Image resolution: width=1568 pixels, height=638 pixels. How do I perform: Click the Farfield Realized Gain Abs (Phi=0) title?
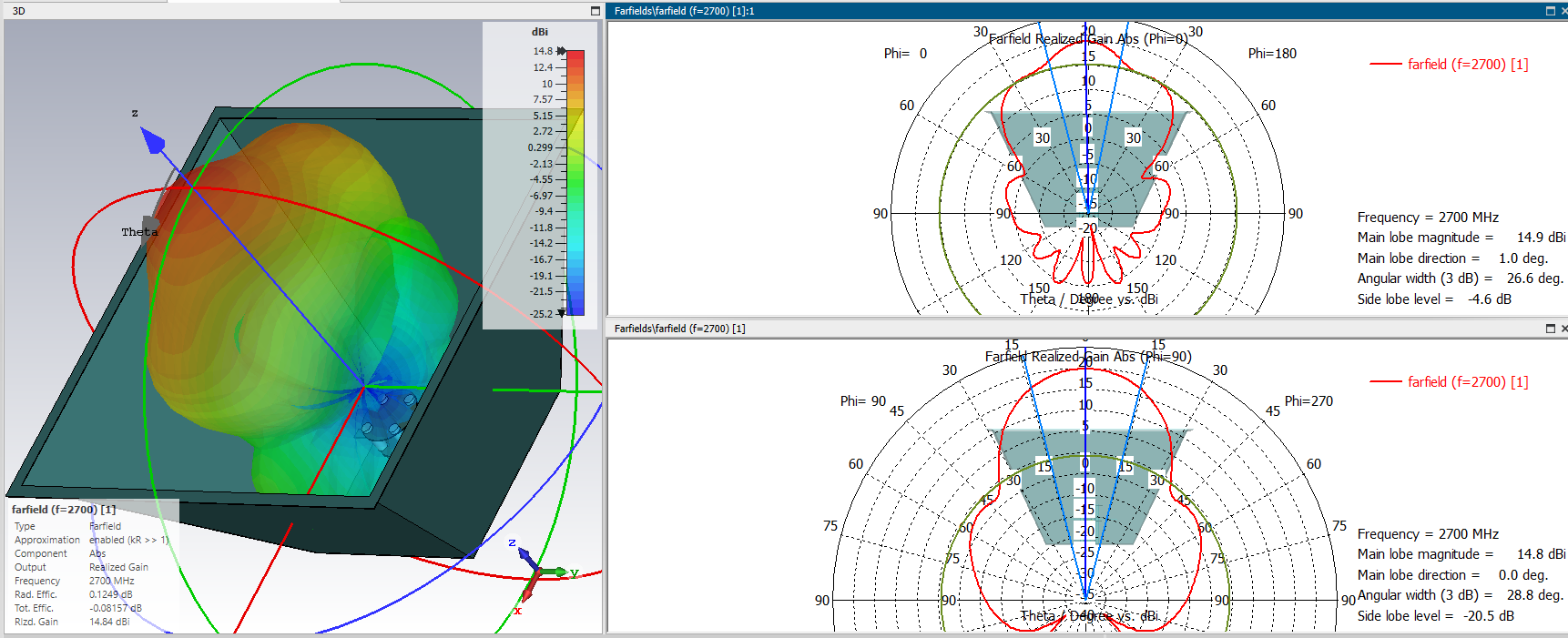tap(1088, 39)
